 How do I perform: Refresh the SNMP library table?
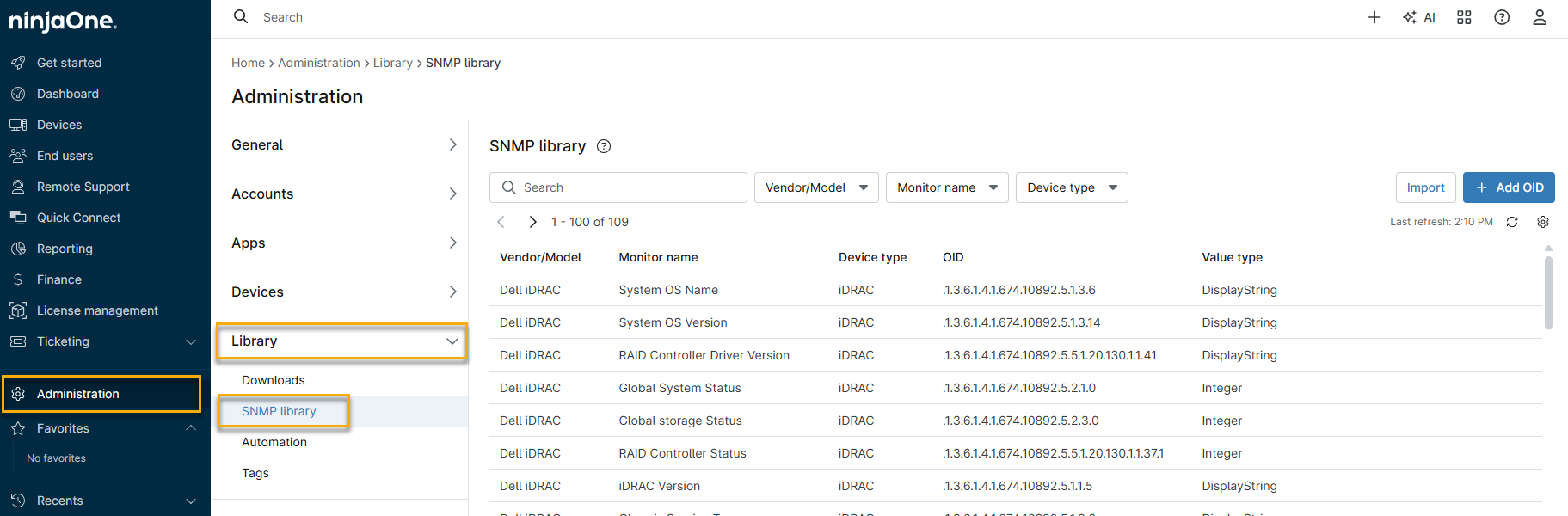click(x=1512, y=222)
